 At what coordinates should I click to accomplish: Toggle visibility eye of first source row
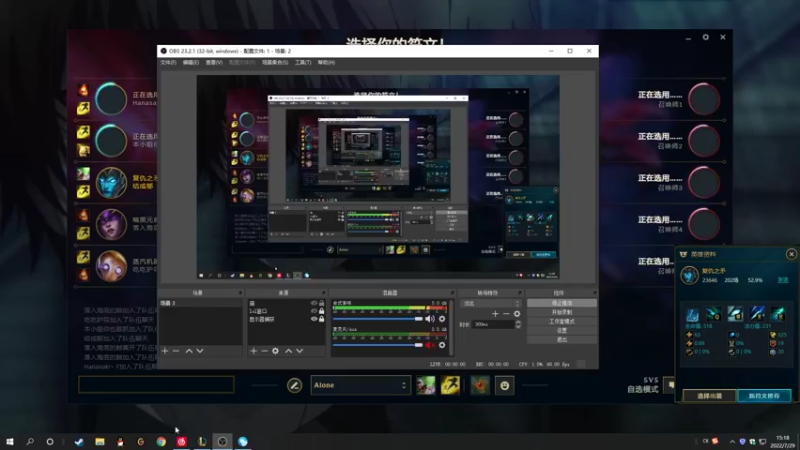click(314, 303)
